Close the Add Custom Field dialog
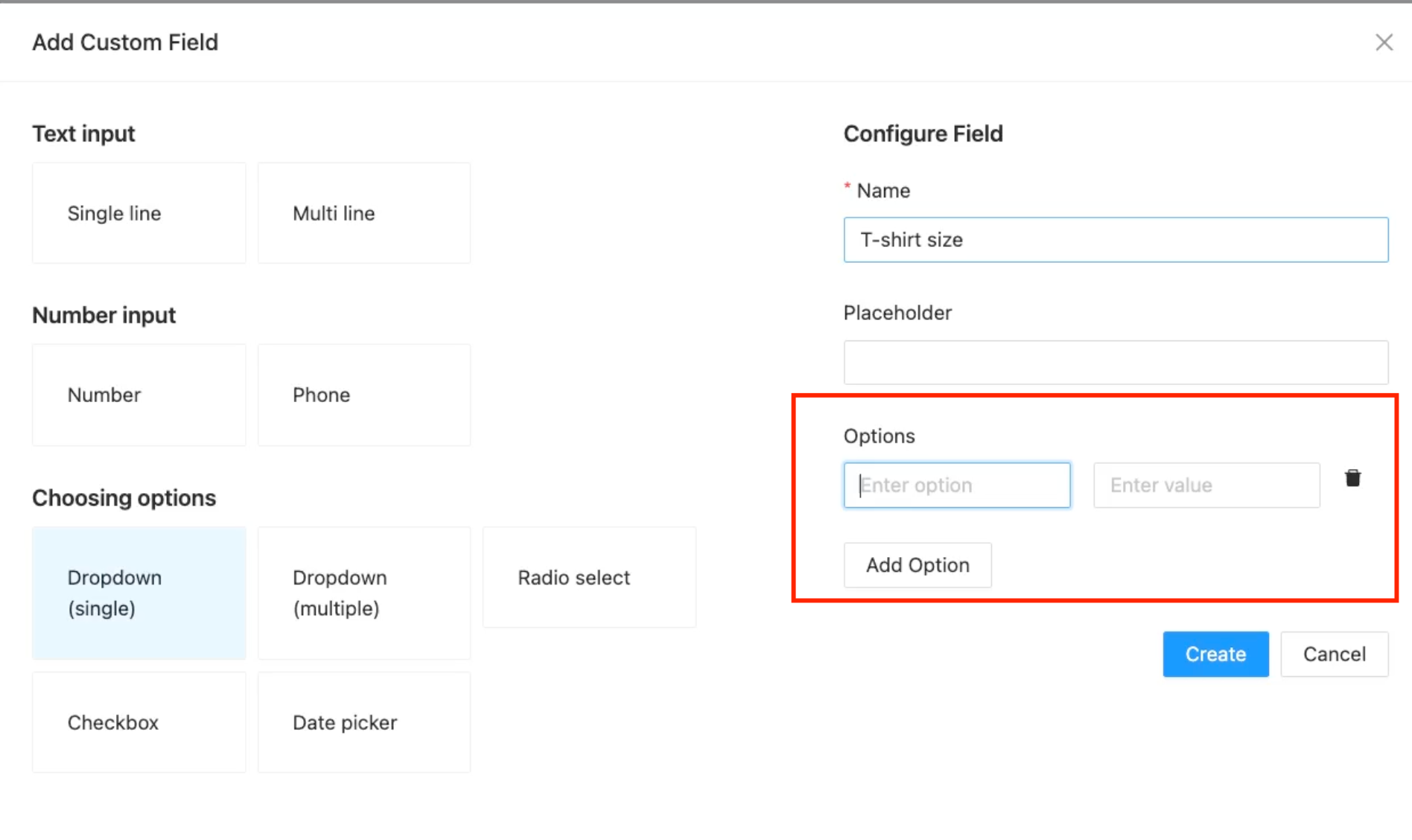This screenshot has width=1412, height=840. coord(1384,42)
